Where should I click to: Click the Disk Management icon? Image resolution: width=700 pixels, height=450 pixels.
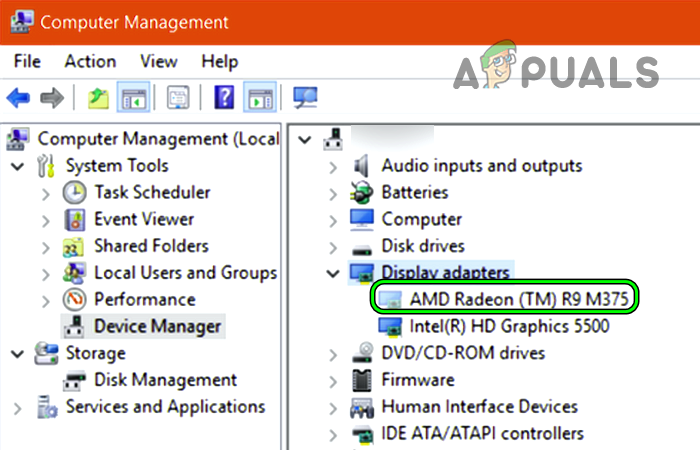(74, 381)
